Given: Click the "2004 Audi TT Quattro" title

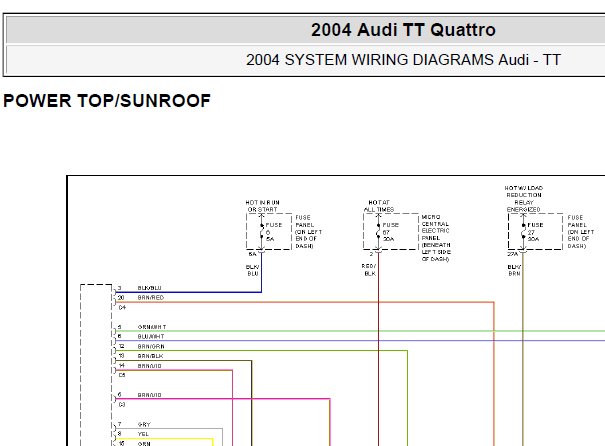Looking at the screenshot, I should coord(403,30).
